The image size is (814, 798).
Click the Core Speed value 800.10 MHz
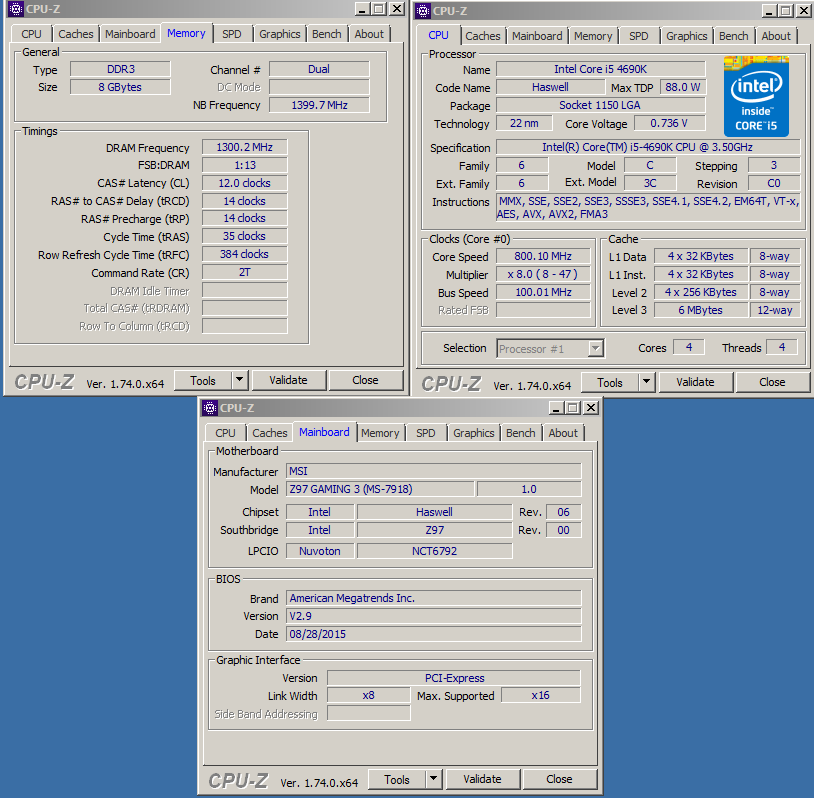pos(543,256)
